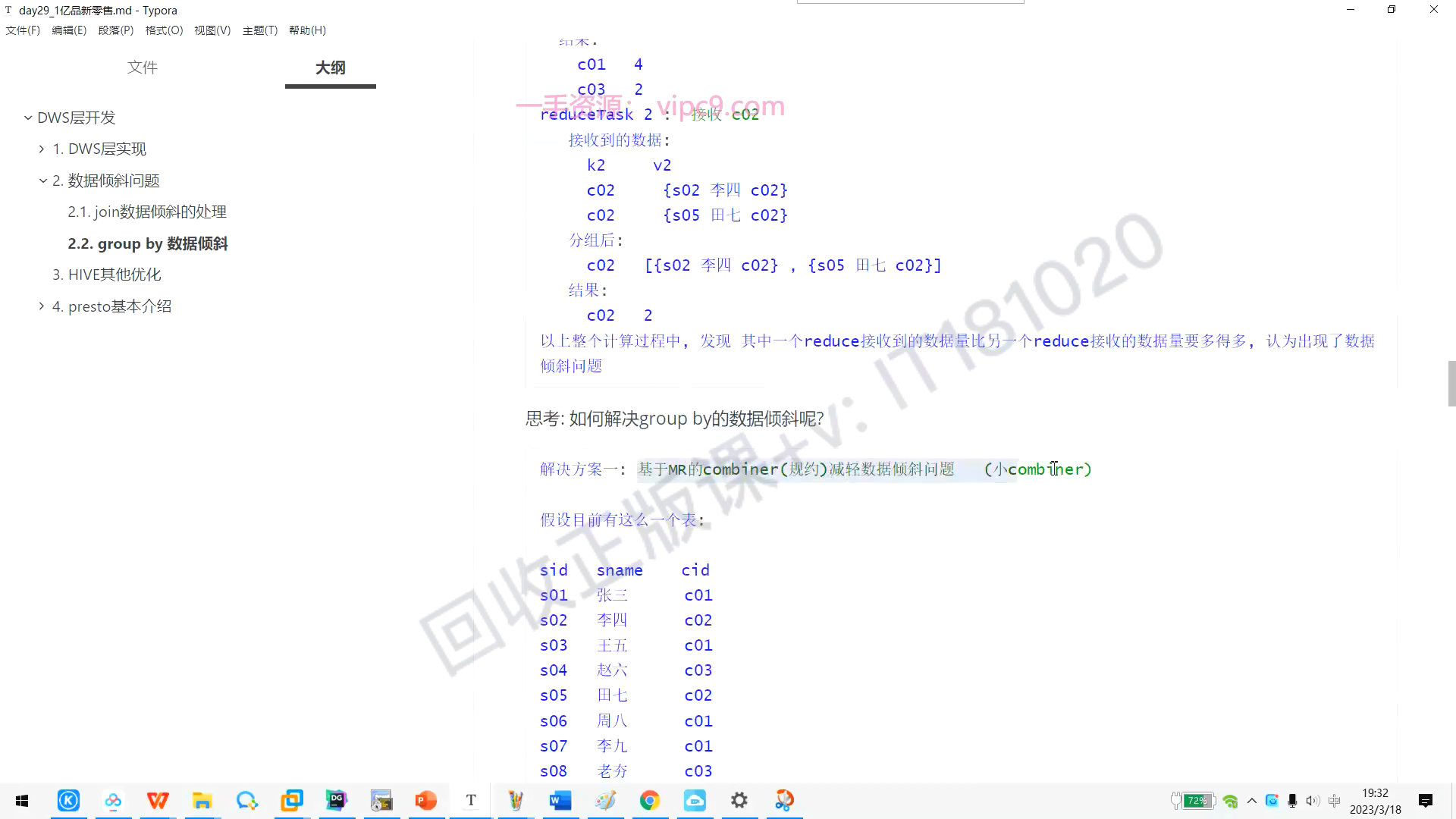Switch to the 文件 sidebar tab
Image resolution: width=1456 pixels, height=819 pixels.
[x=142, y=67]
